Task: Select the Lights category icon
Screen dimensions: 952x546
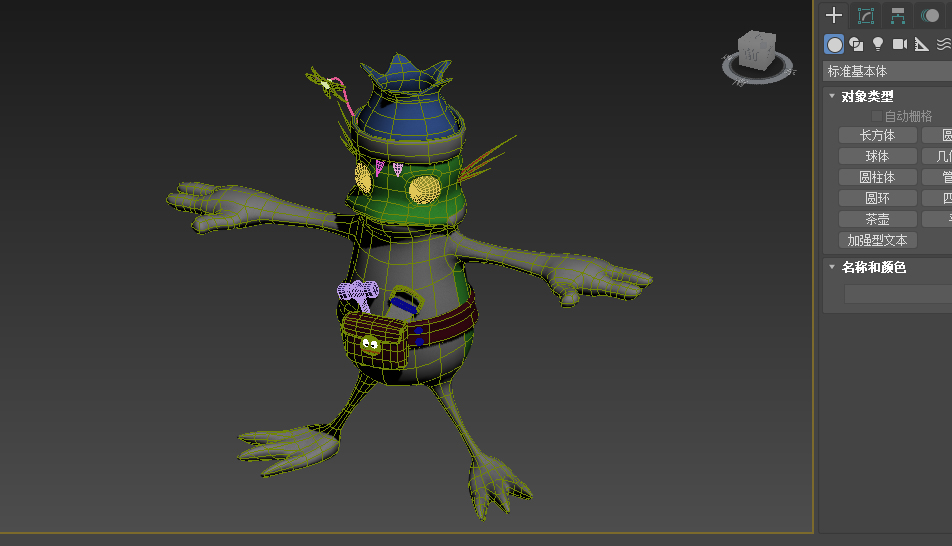Action: (x=878, y=44)
